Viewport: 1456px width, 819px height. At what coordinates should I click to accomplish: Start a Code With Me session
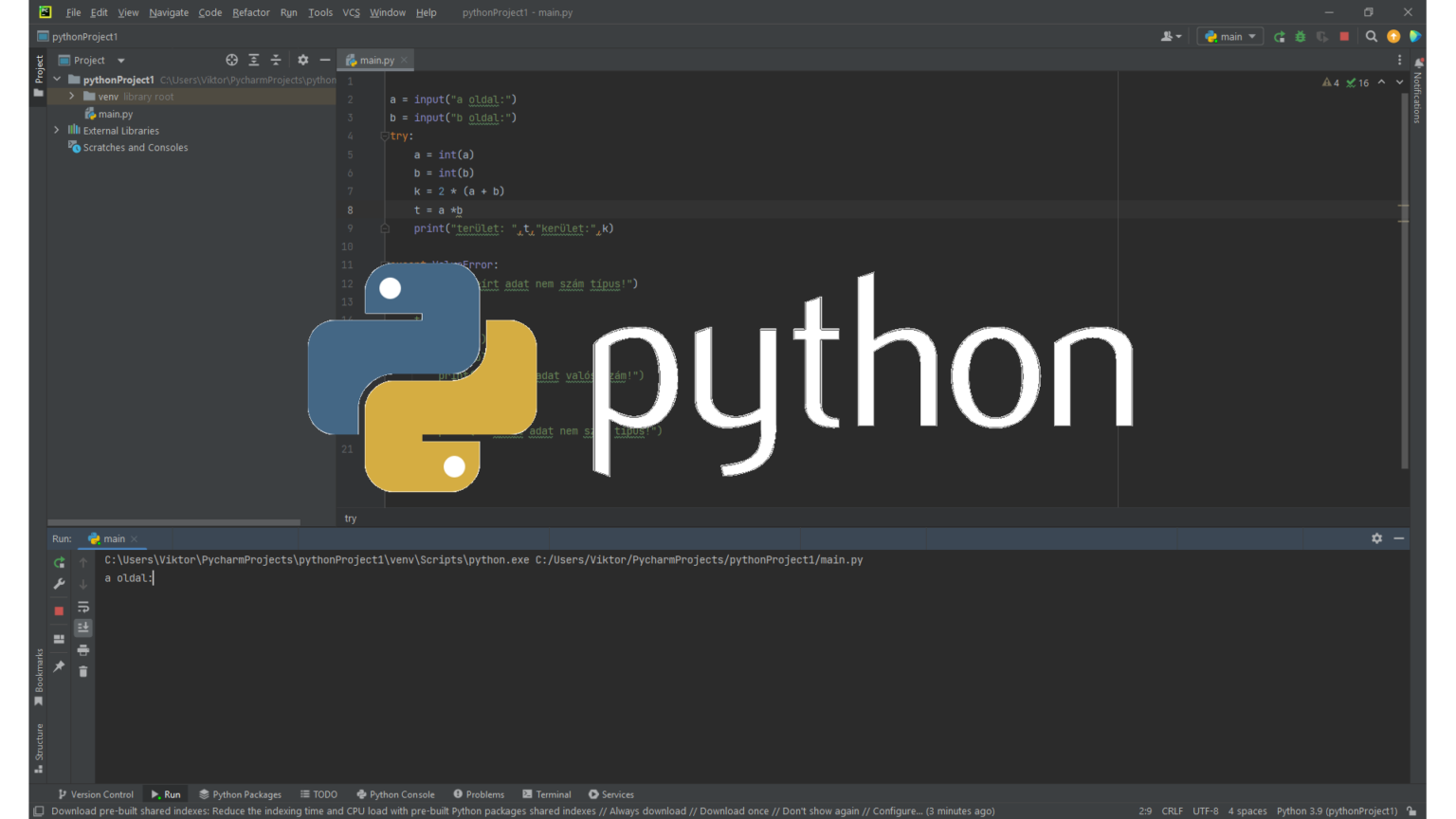point(1168,35)
